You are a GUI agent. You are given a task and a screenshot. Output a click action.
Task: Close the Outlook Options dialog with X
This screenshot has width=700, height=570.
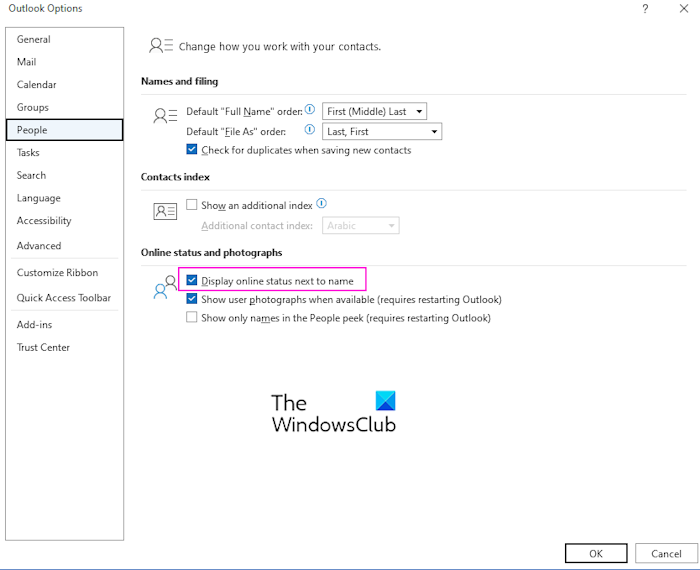click(x=683, y=9)
